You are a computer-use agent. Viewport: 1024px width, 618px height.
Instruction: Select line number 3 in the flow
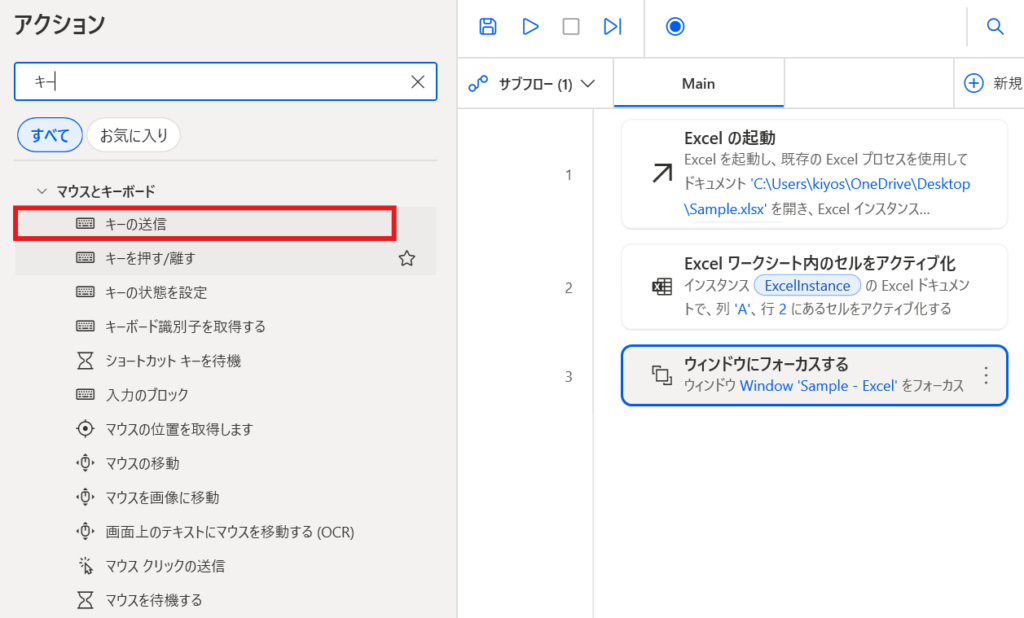pos(569,377)
